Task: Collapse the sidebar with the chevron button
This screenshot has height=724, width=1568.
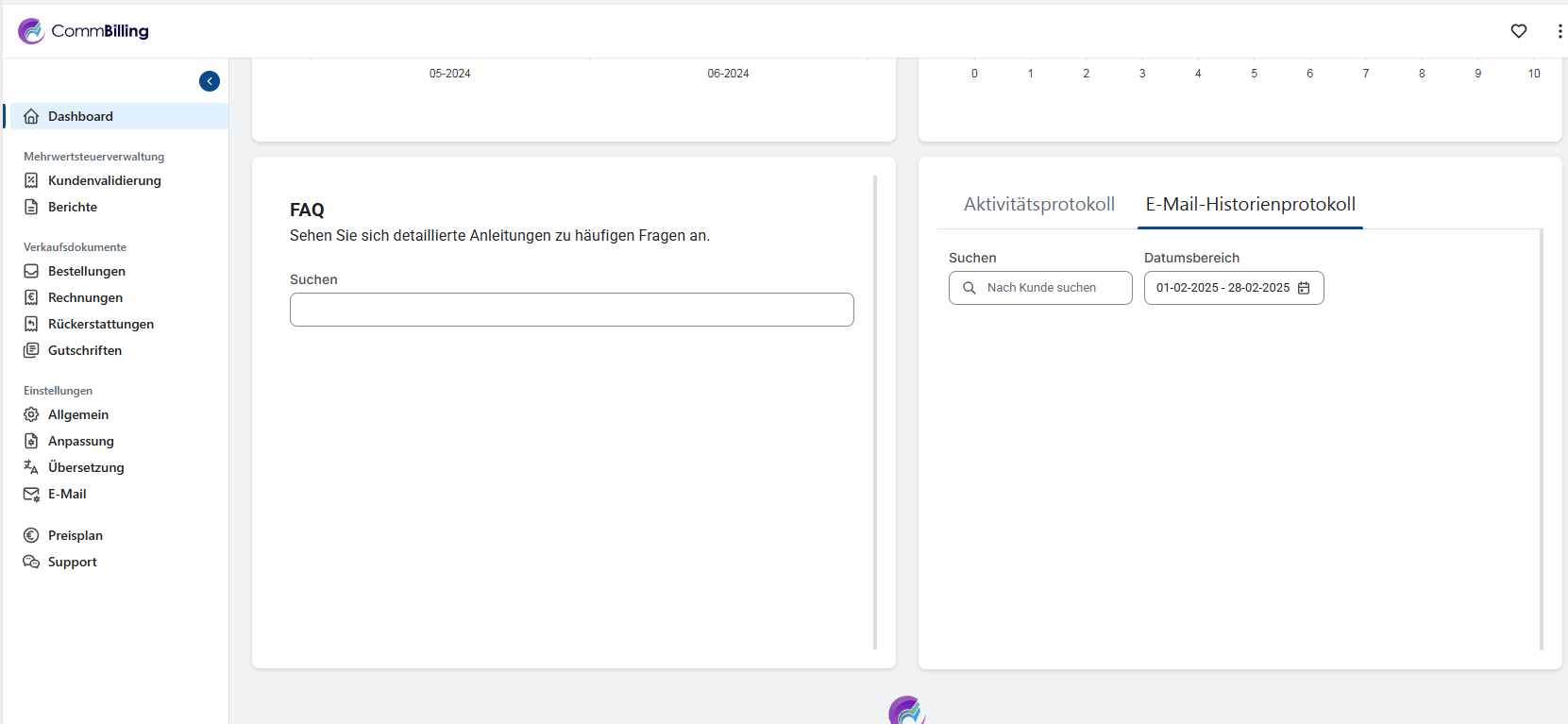Action: 210,81
